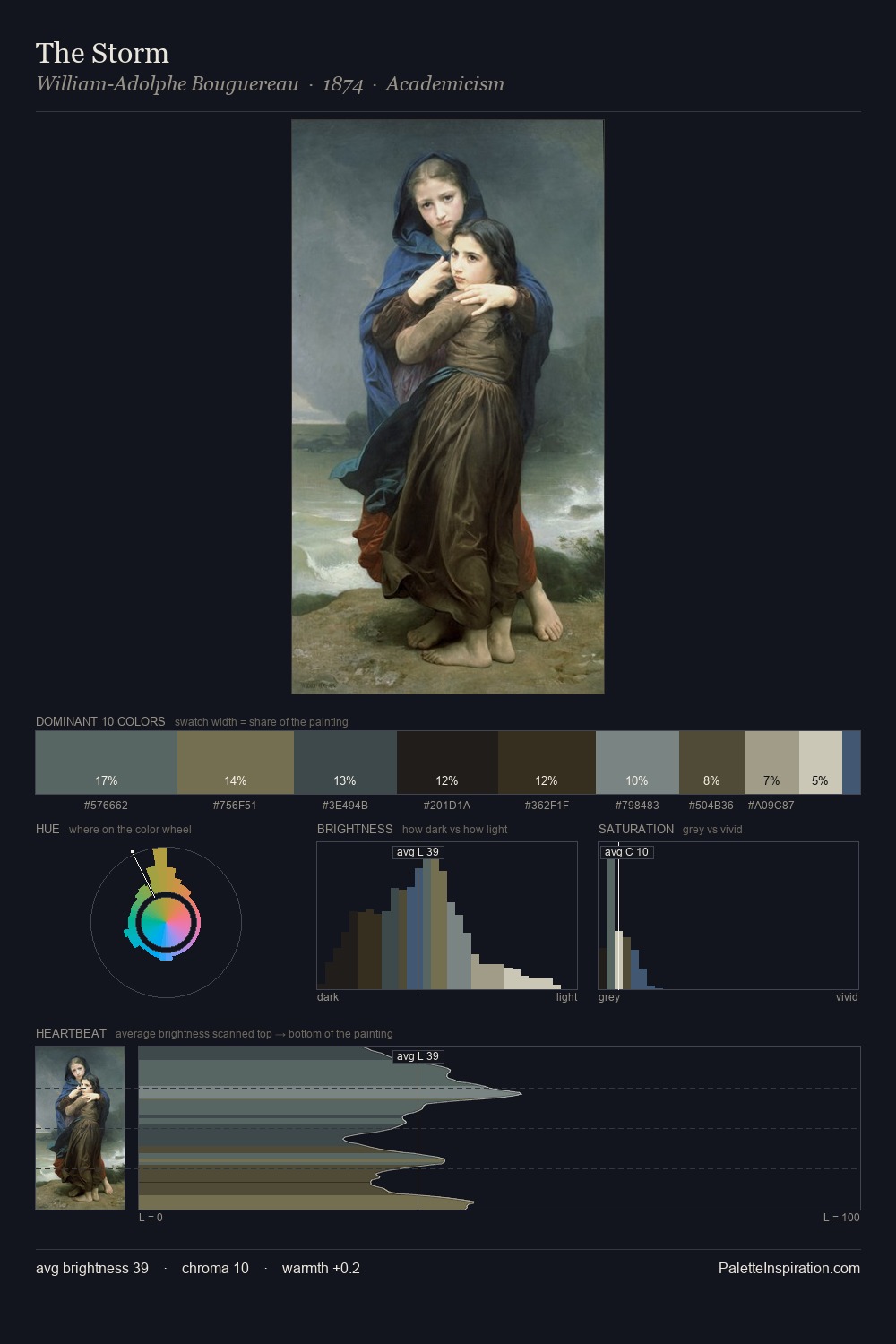Click the hex label #576662

[x=106, y=806]
